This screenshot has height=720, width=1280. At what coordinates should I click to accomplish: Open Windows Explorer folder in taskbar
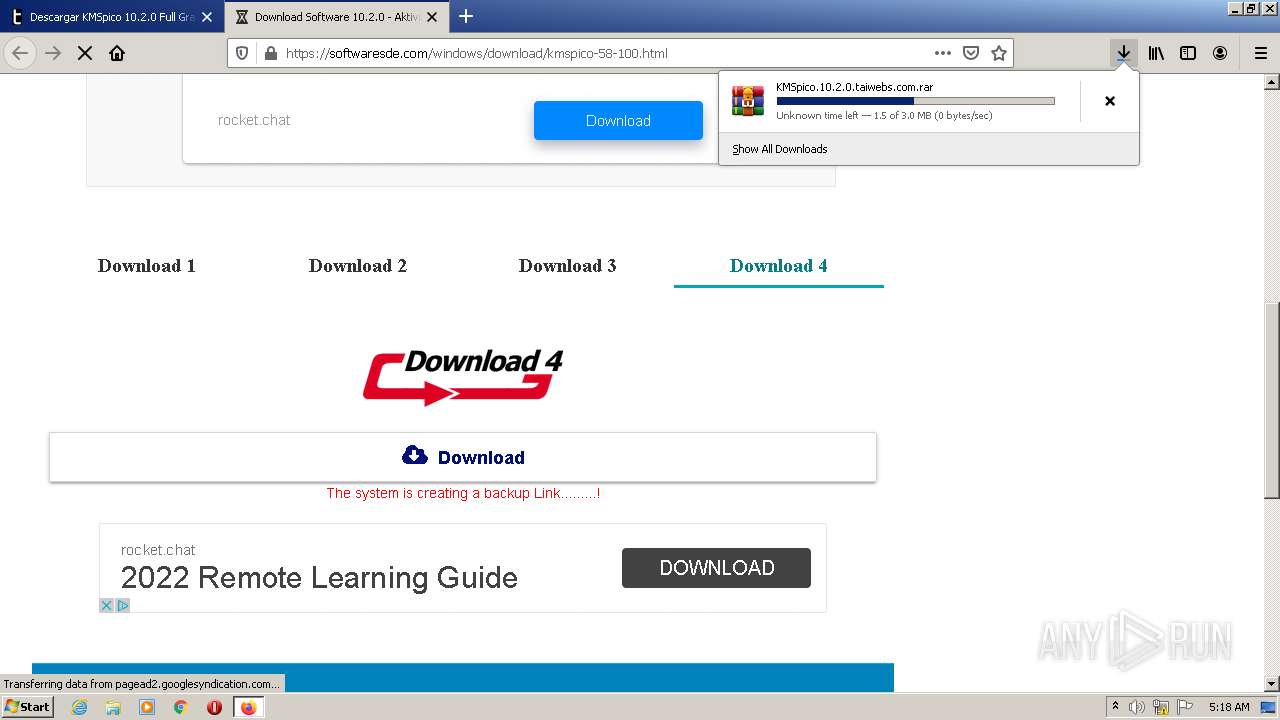click(x=113, y=707)
